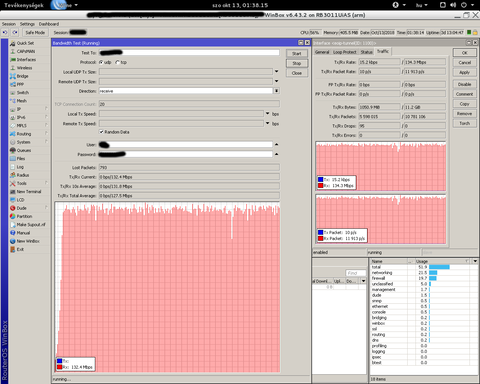Open the Files menu entry
Image resolution: width=480 pixels, height=384 pixels.
click(x=21, y=159)
